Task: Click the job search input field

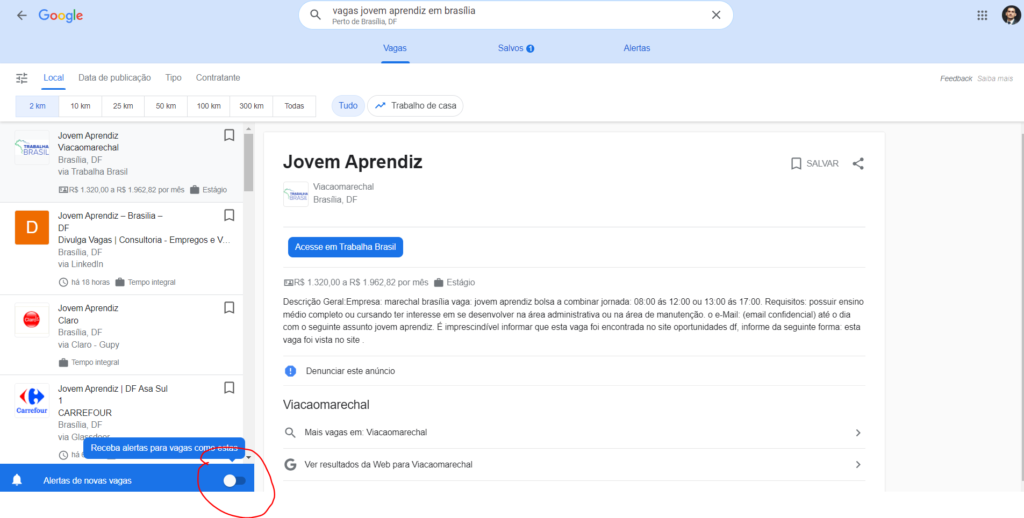Action: tap(516, 15)
